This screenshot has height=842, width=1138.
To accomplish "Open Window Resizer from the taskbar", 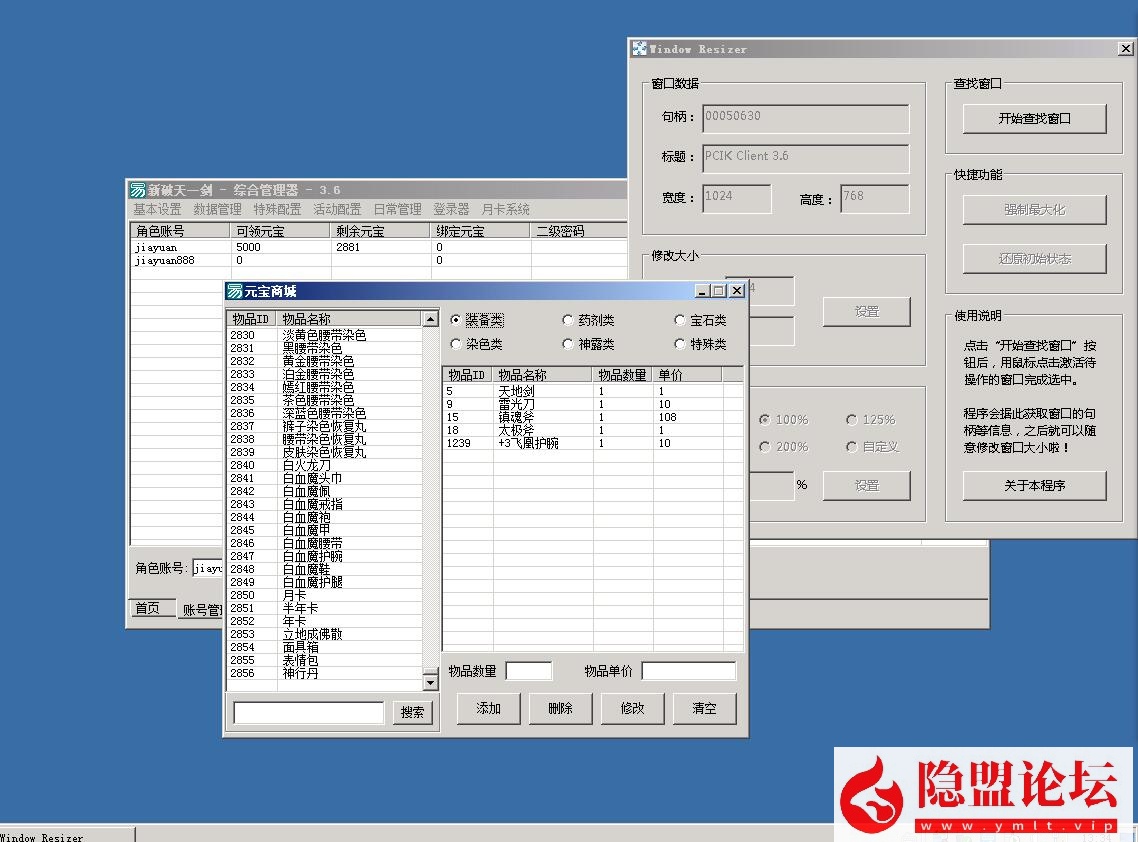I will click(x=60, y=835).
